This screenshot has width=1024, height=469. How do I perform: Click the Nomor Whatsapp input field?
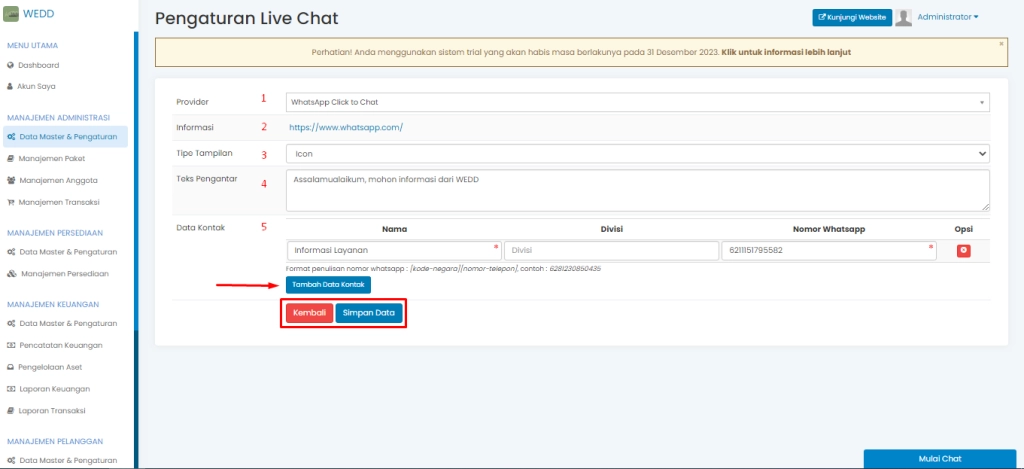828,251
